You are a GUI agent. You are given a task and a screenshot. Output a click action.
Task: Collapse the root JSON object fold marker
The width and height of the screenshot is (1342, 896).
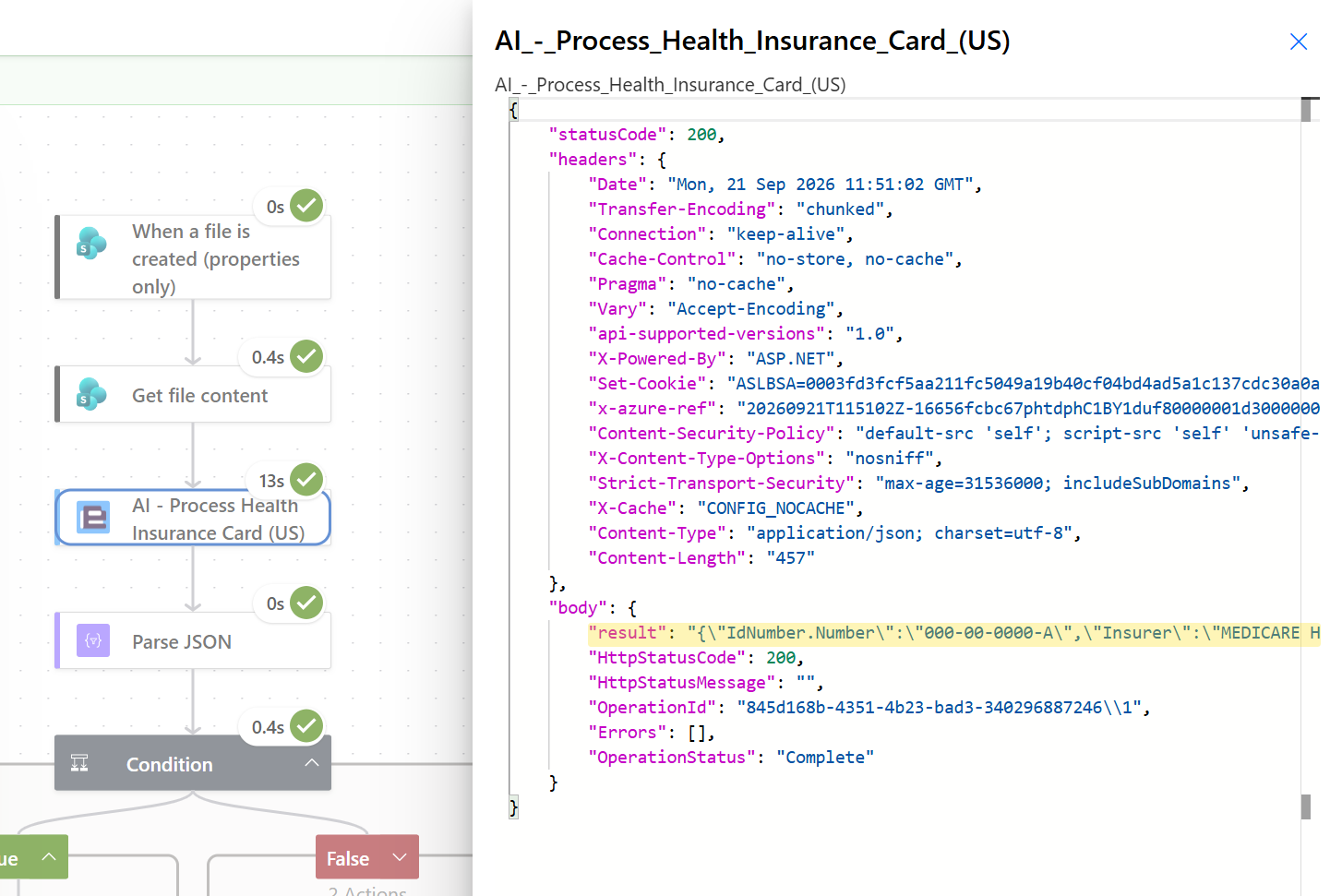pos(513,110)
